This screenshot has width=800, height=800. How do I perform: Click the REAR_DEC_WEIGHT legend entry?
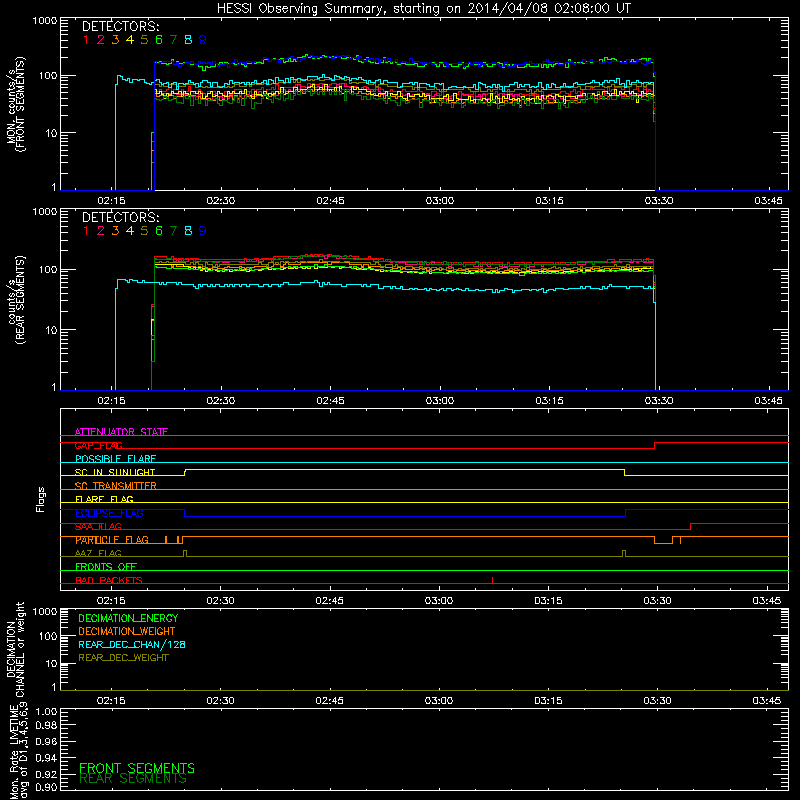(x=123, y=658)
